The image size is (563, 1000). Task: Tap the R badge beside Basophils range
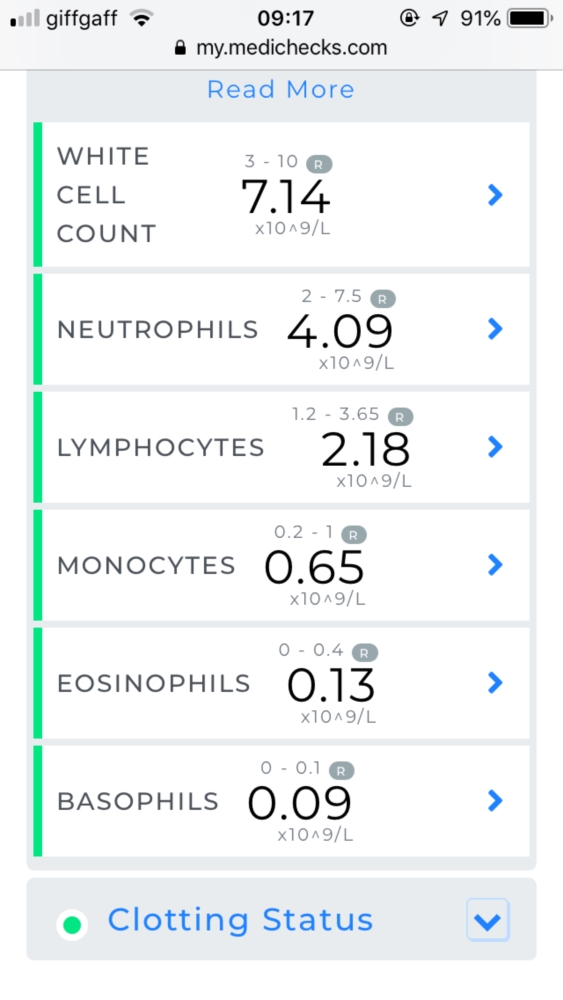(x=341, y=771)
